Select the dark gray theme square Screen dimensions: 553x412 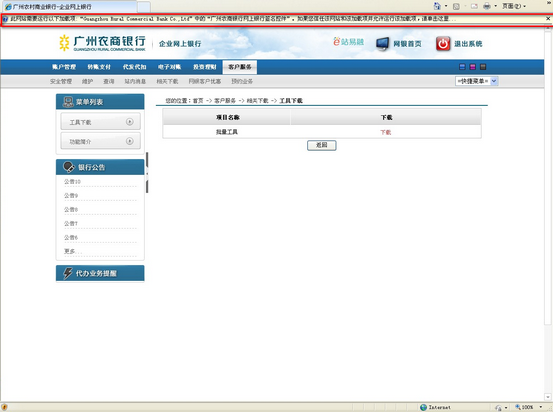(483, 67)
